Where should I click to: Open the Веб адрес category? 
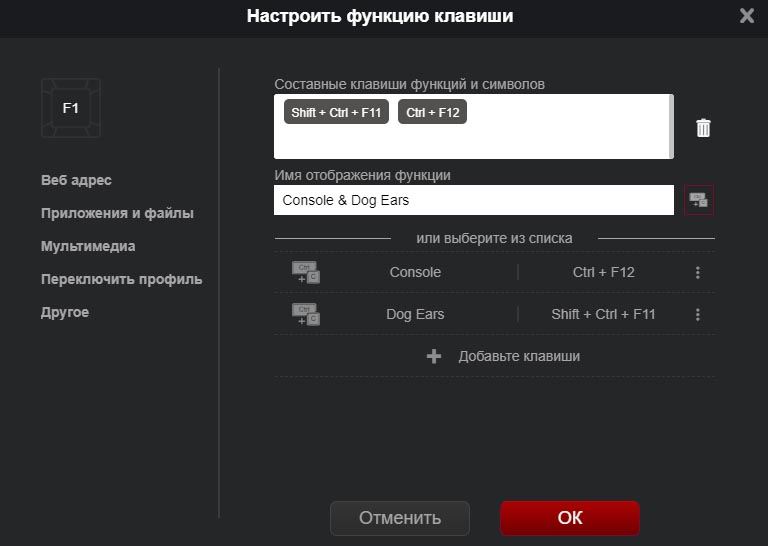click(76, 180)
